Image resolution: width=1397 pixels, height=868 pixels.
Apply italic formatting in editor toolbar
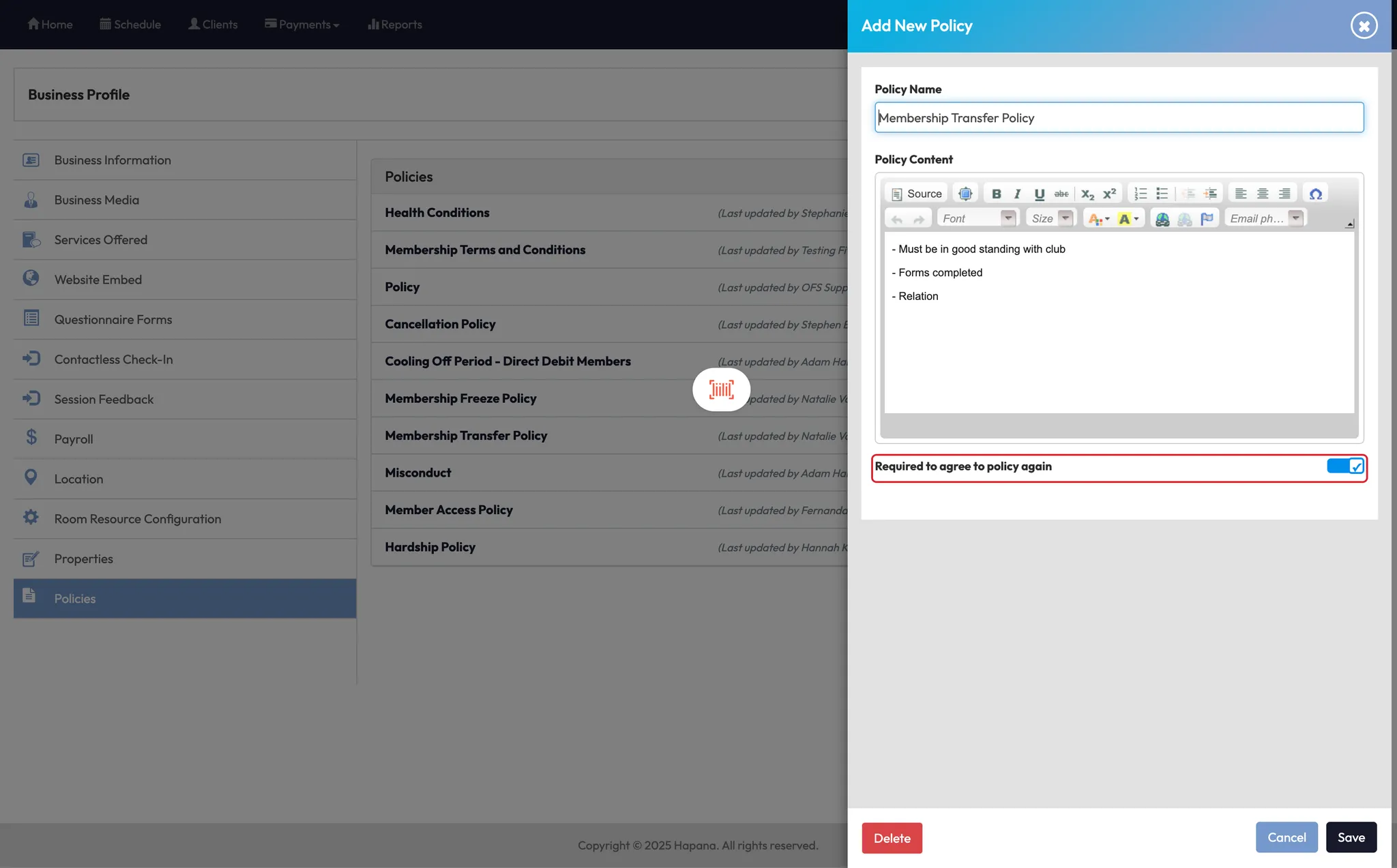[x=1017, y=194]
